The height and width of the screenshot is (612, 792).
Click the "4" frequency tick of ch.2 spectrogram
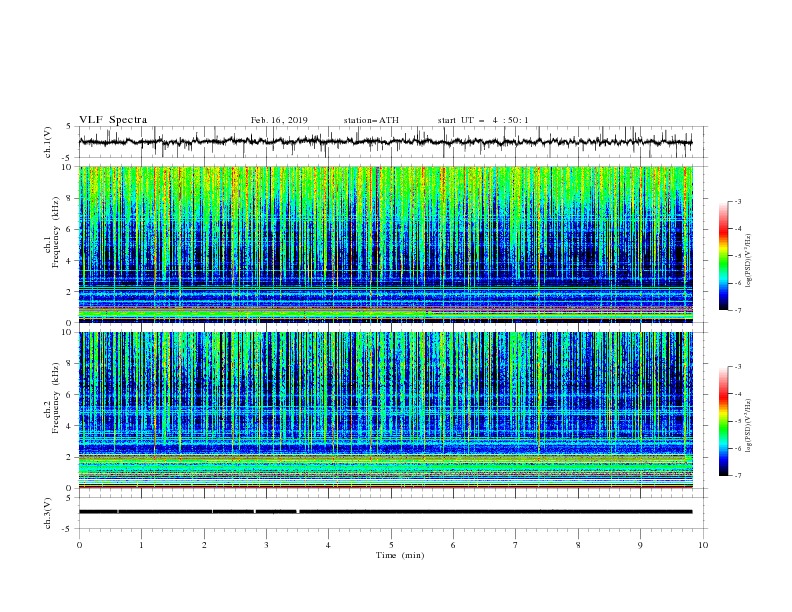pyautogui.click(x=69, y=426)
